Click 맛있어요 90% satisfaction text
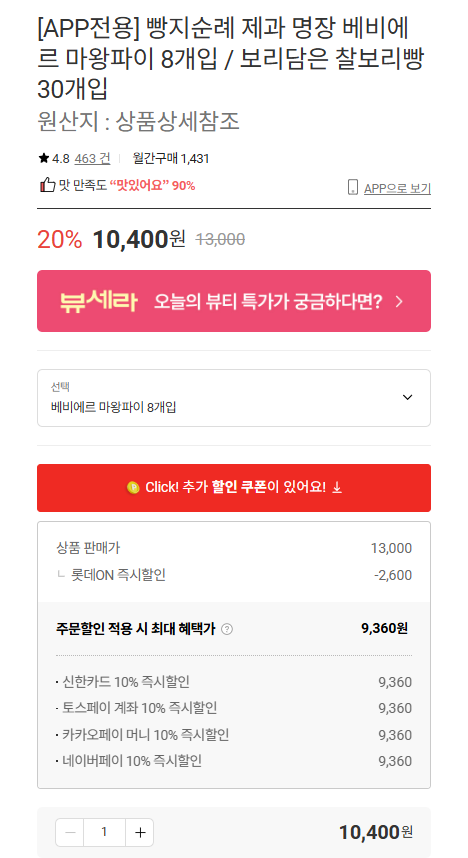 click(x=152, y=186)
